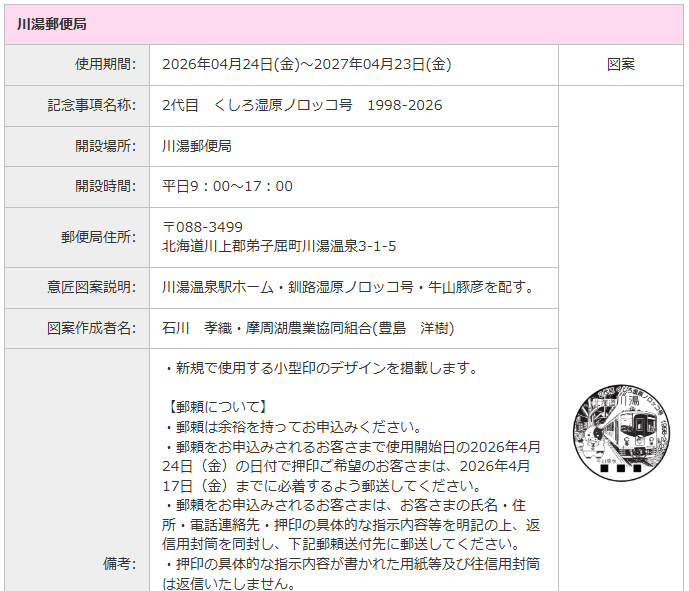Click the 郵便局住所: label
Image resolution: width=689 pixels, height=591 pixels.
[x=98, y=237]
